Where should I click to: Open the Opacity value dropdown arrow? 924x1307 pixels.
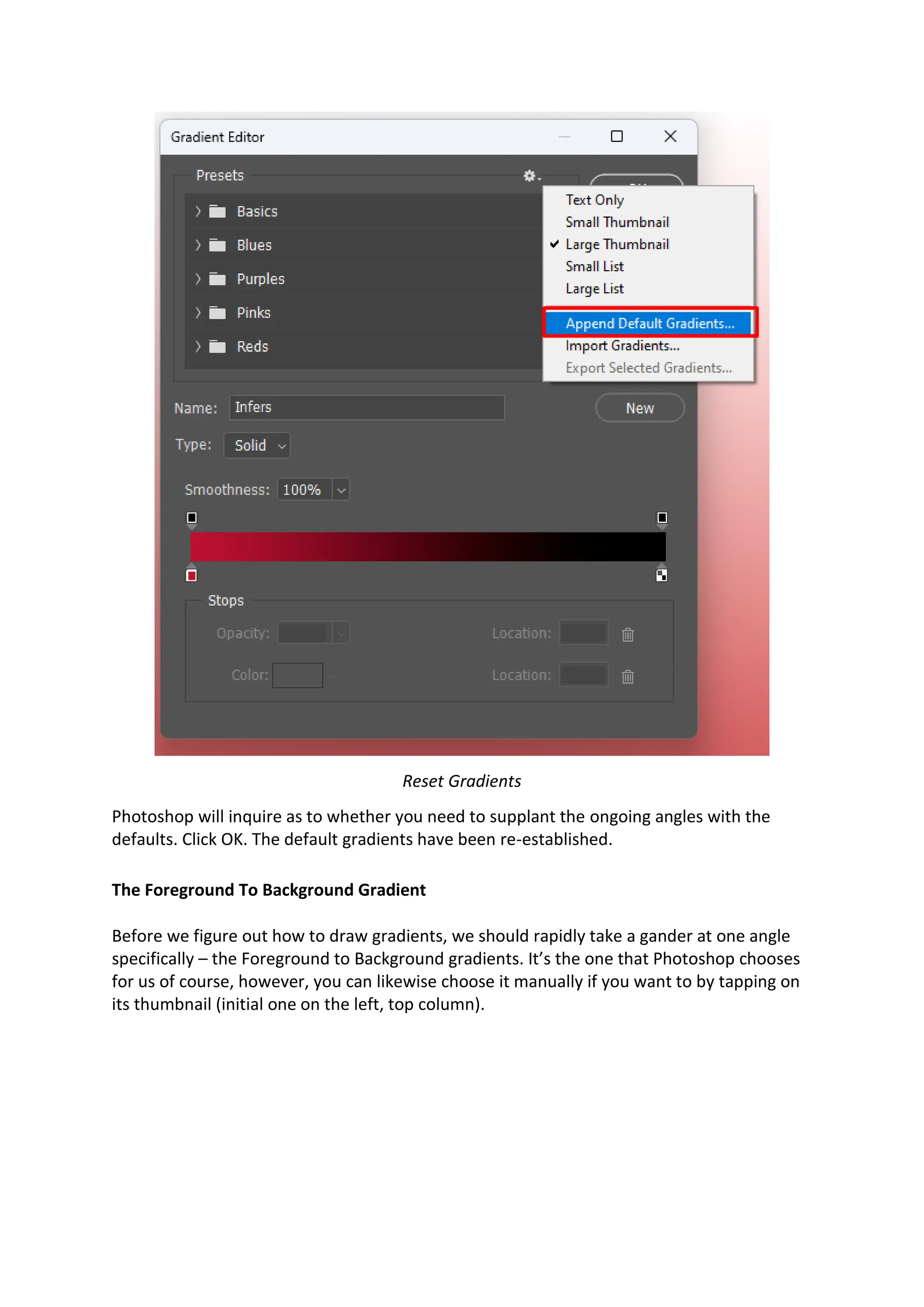point(341,633)
